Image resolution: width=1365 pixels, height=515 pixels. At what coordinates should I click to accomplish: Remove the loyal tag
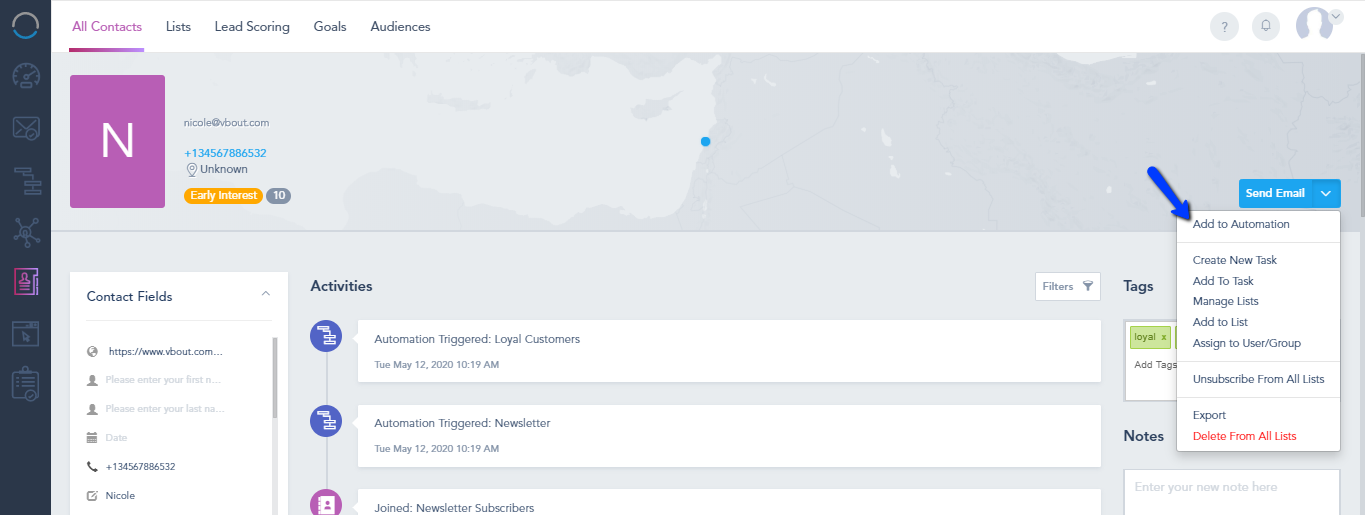pyautogui.click(x=1163, y=337)
